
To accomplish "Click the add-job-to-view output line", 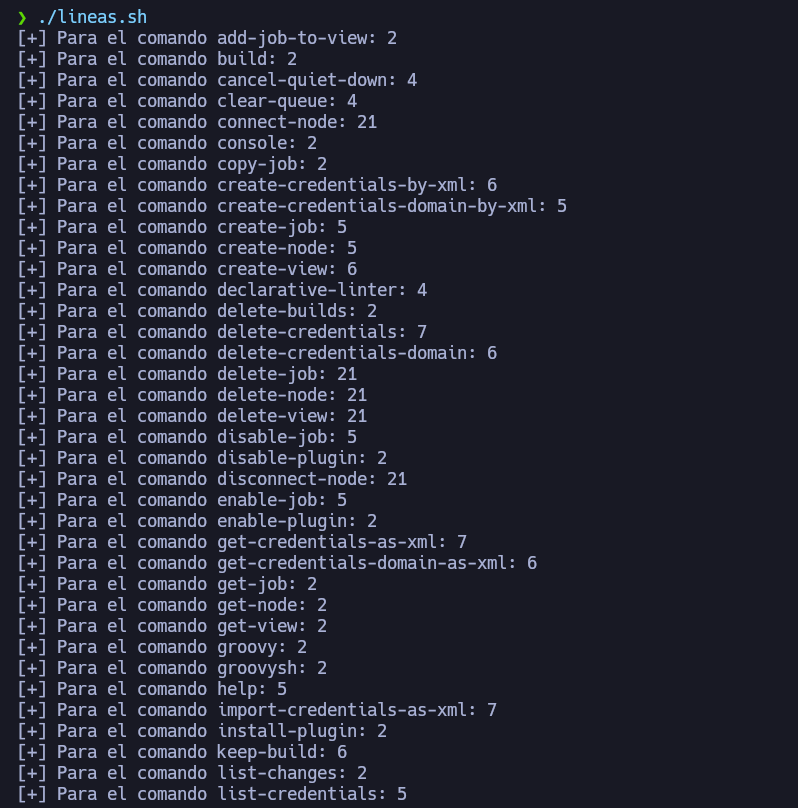I will (207, 38).
